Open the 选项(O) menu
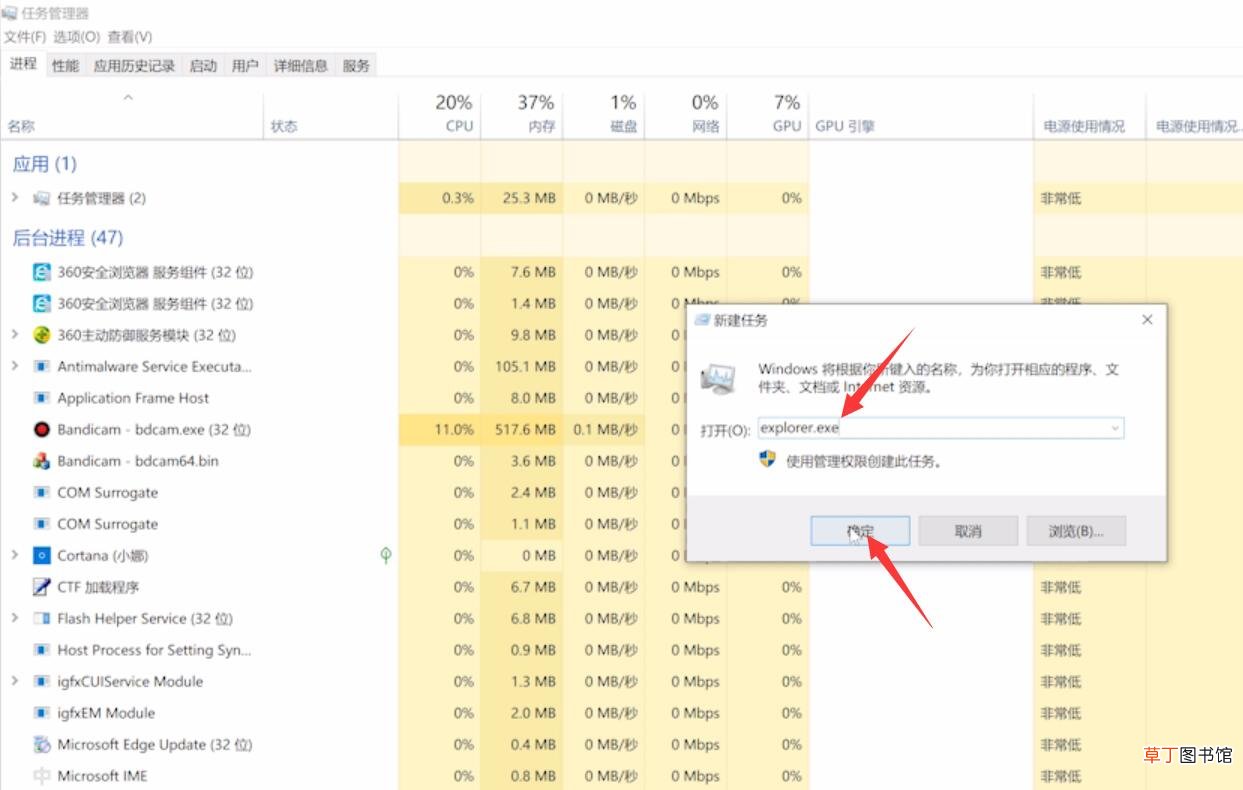 pos(77,37)
